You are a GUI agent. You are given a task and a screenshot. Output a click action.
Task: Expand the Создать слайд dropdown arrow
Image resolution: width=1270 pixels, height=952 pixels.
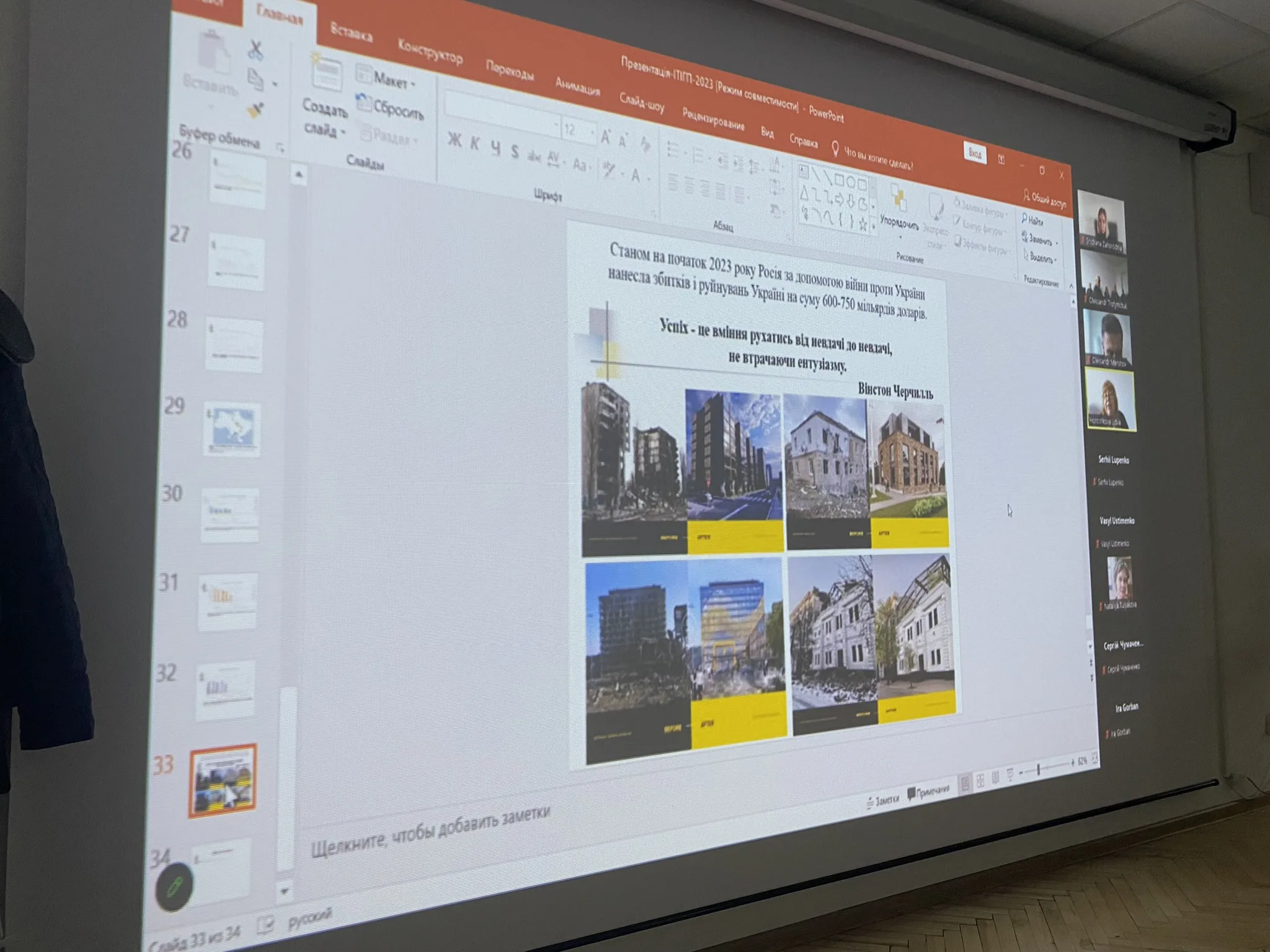coord(342,132)
